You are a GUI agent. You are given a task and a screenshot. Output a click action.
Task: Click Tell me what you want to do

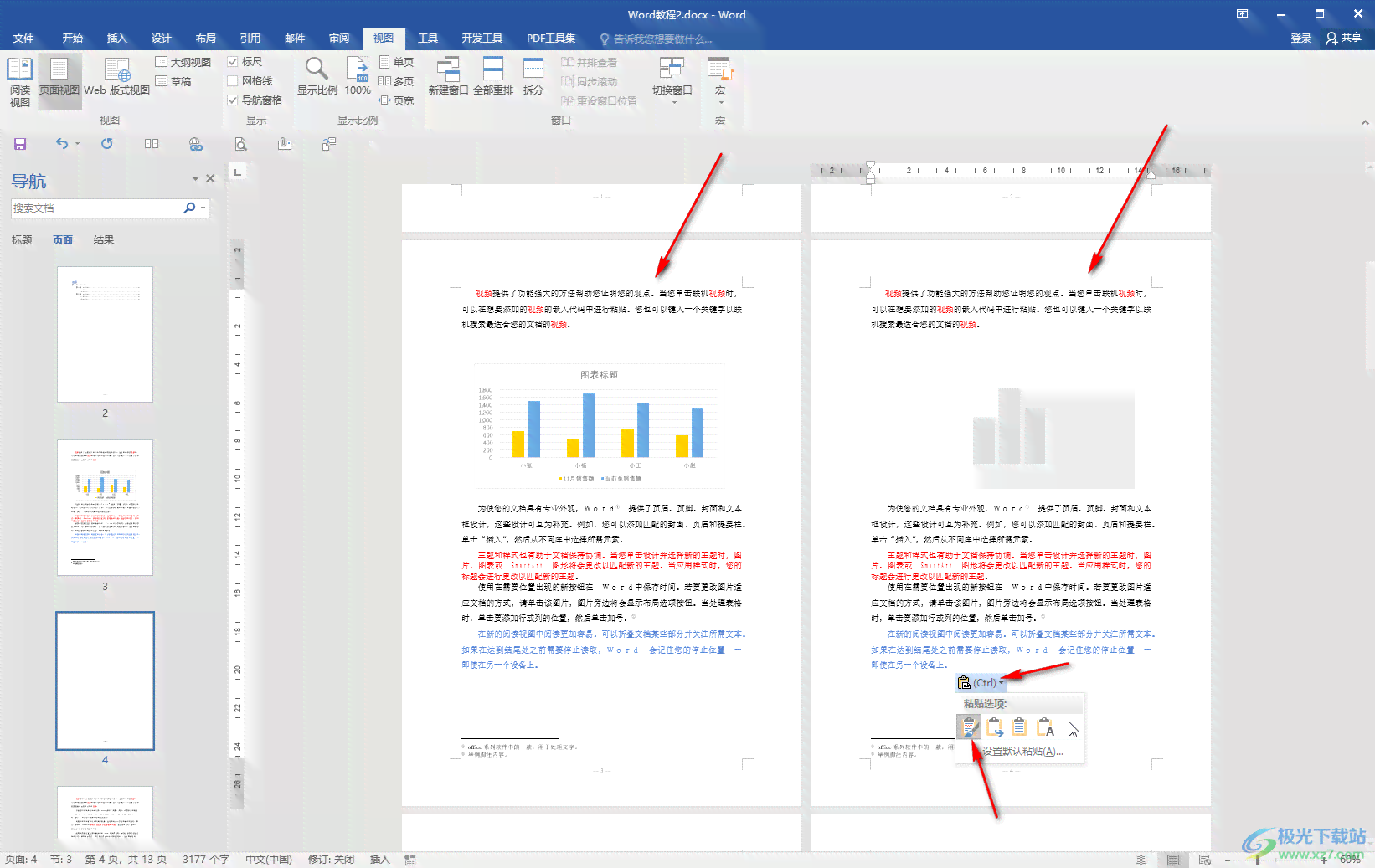pyautogui.click(x=657, y=39)
